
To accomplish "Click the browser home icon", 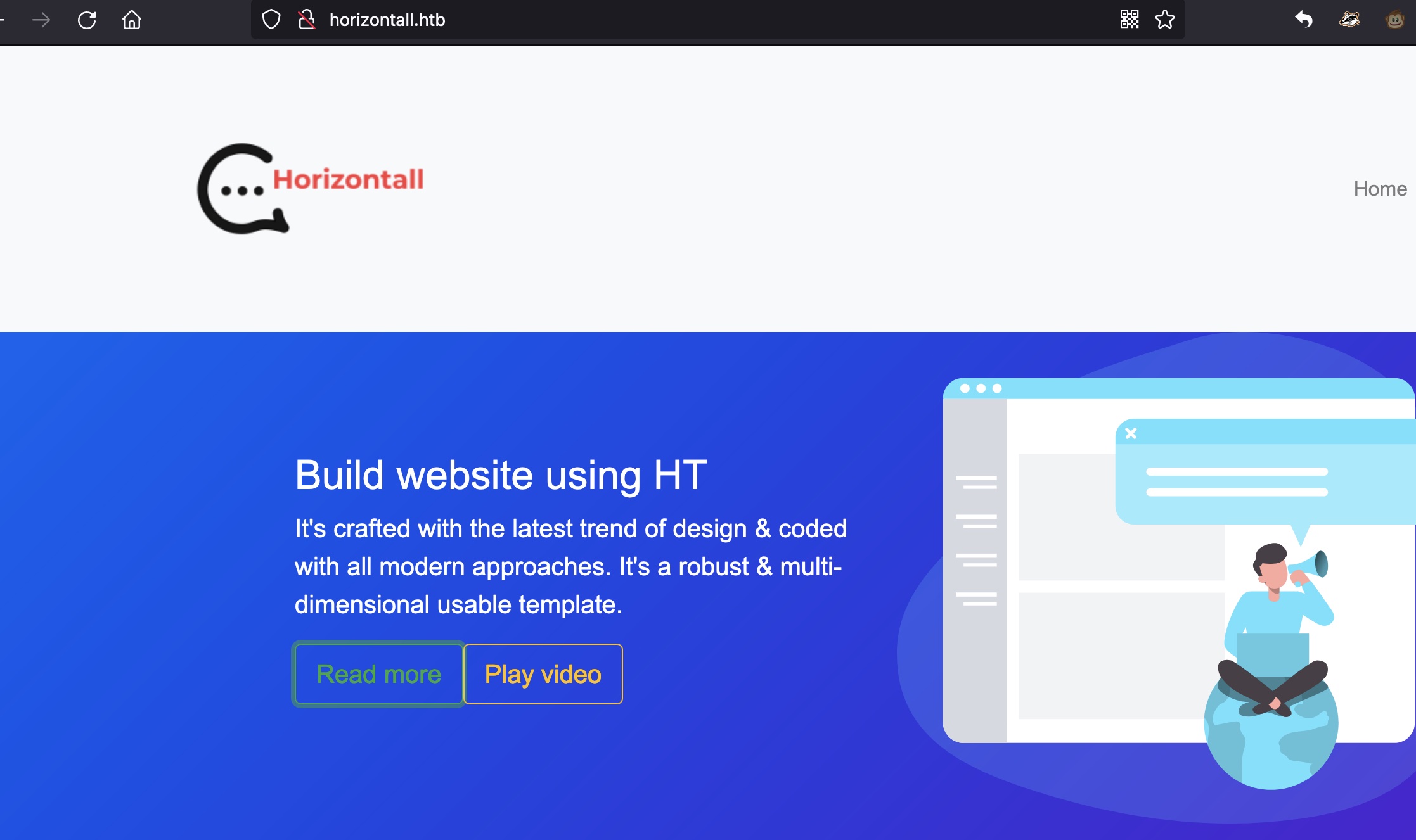I will point(132,20).
